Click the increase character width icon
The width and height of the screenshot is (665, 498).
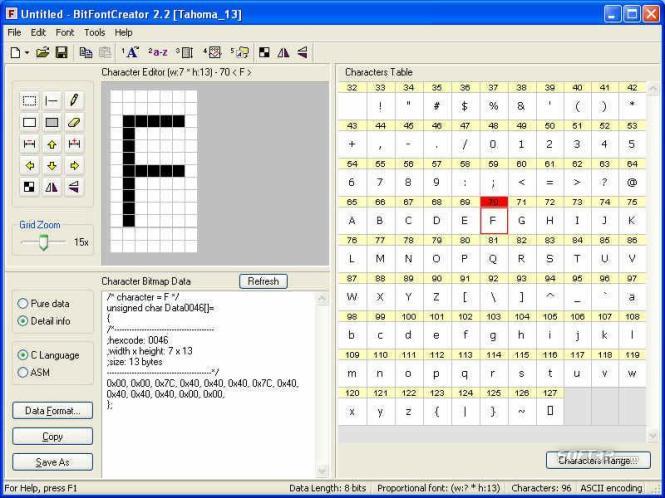coord(74,144)
